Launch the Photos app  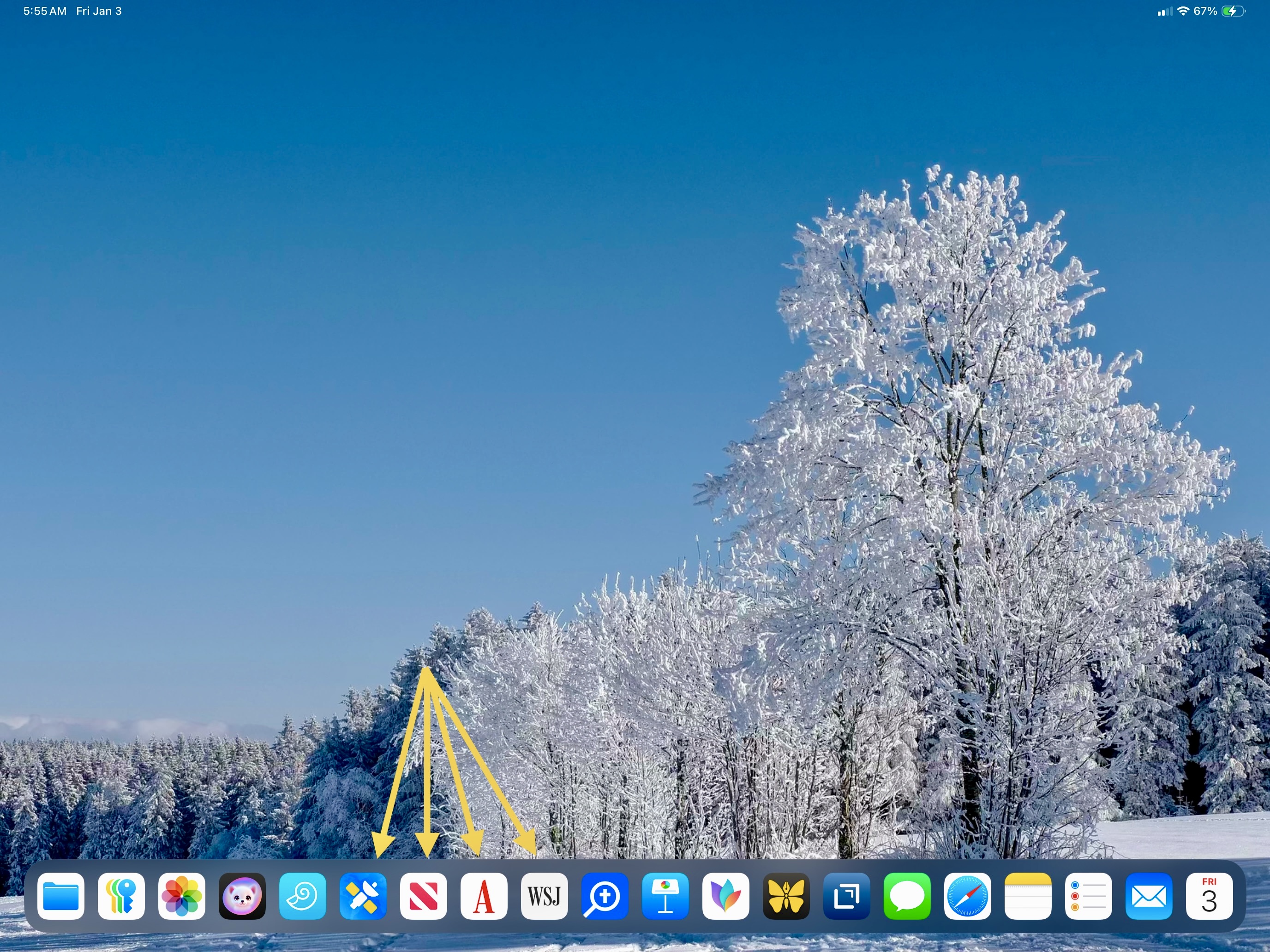(182, 896)
